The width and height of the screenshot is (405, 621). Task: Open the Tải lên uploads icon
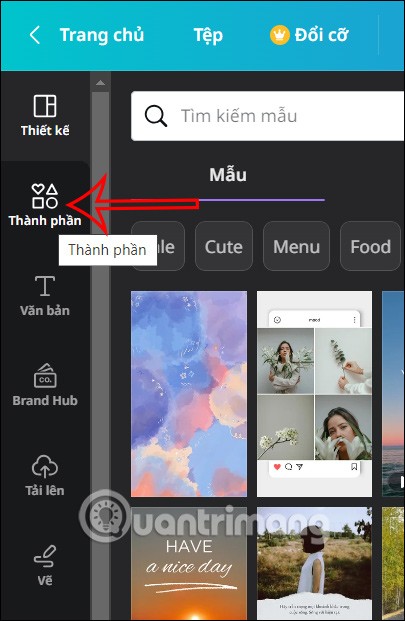[x=45, y=466]
